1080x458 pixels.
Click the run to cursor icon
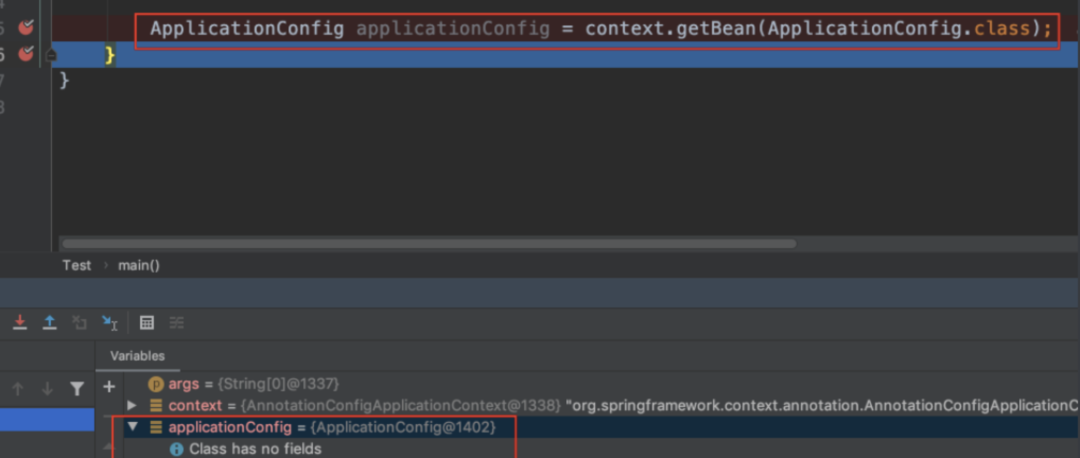(110, 322)
